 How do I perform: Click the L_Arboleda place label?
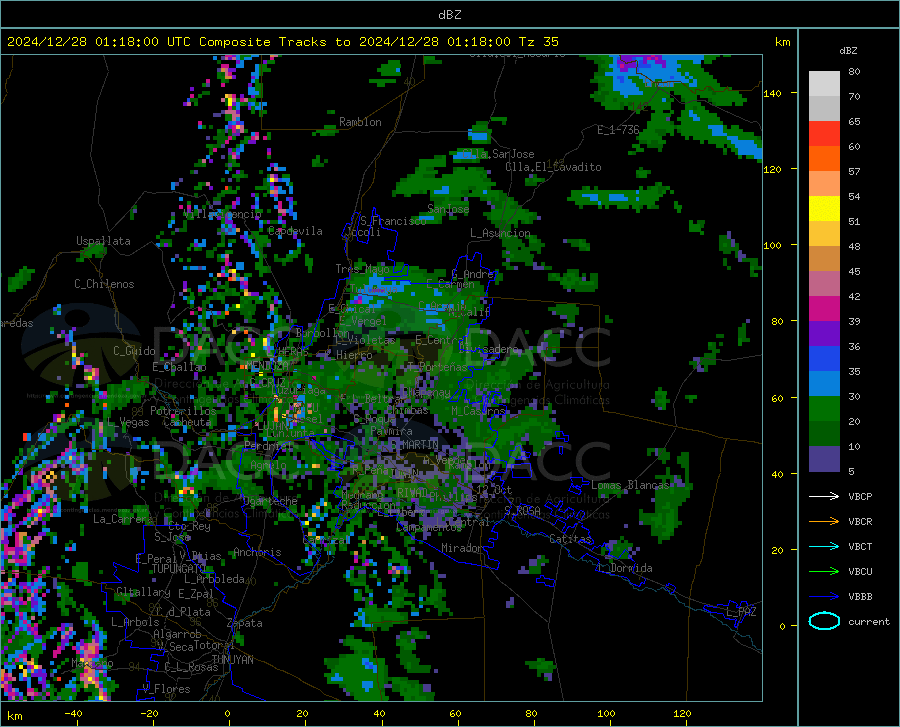(214, 579)
